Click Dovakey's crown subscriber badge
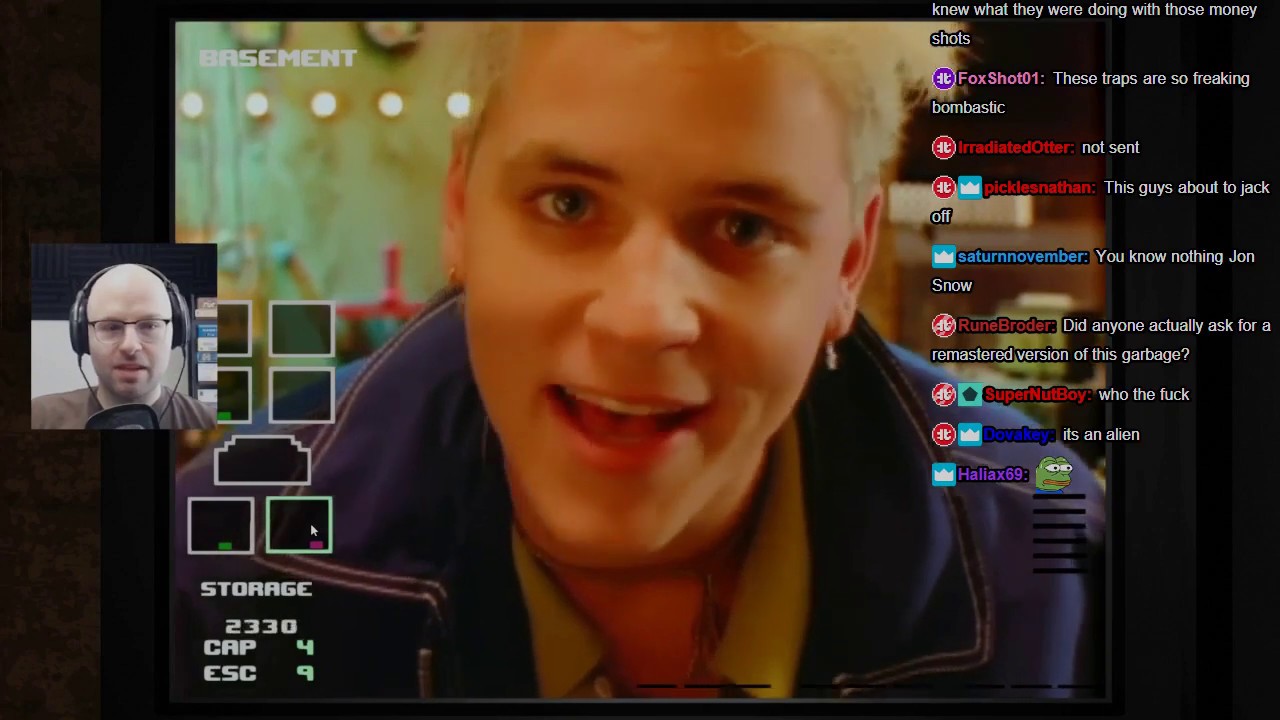 point(969,434)
